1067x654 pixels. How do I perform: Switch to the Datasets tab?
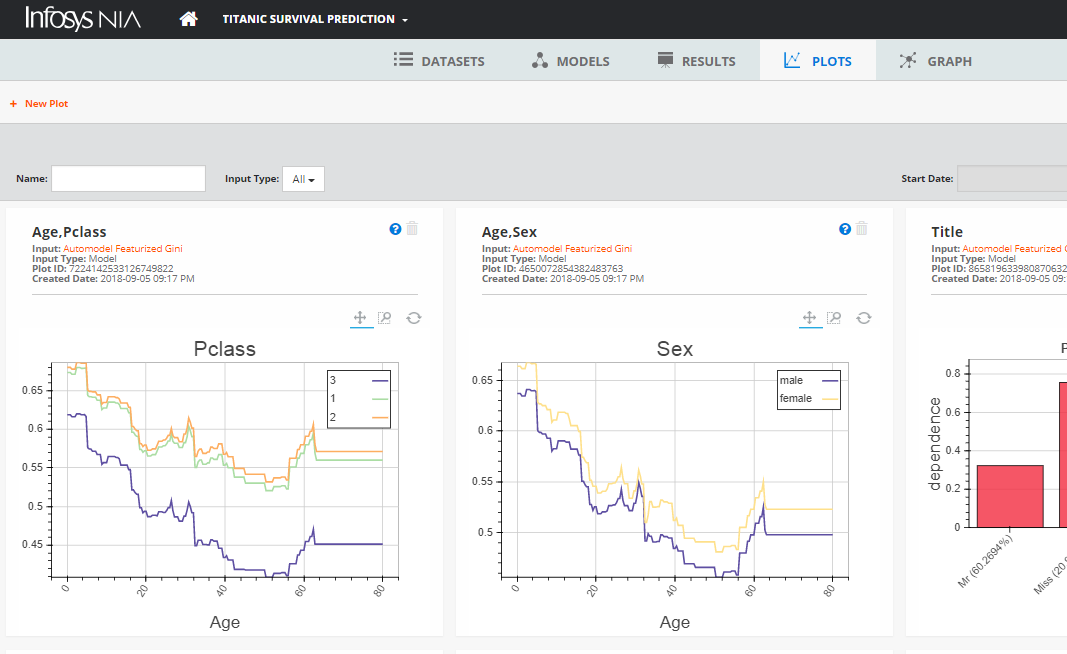coord(439,61)
